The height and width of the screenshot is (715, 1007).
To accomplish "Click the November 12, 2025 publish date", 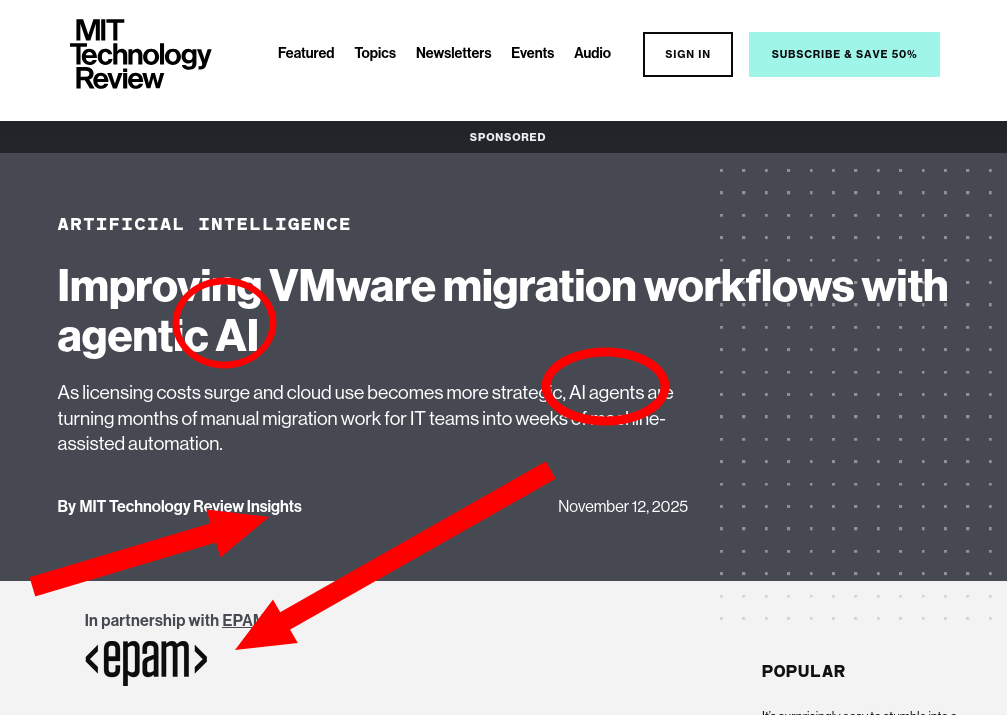I will (622, 506).
